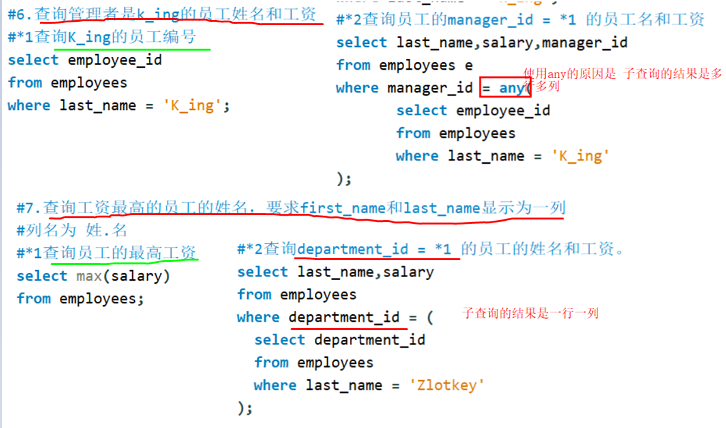This screenshot has width=726, height=428.
Task: Click the 'Zlotkey' string literal
Action: coord(446,385)
